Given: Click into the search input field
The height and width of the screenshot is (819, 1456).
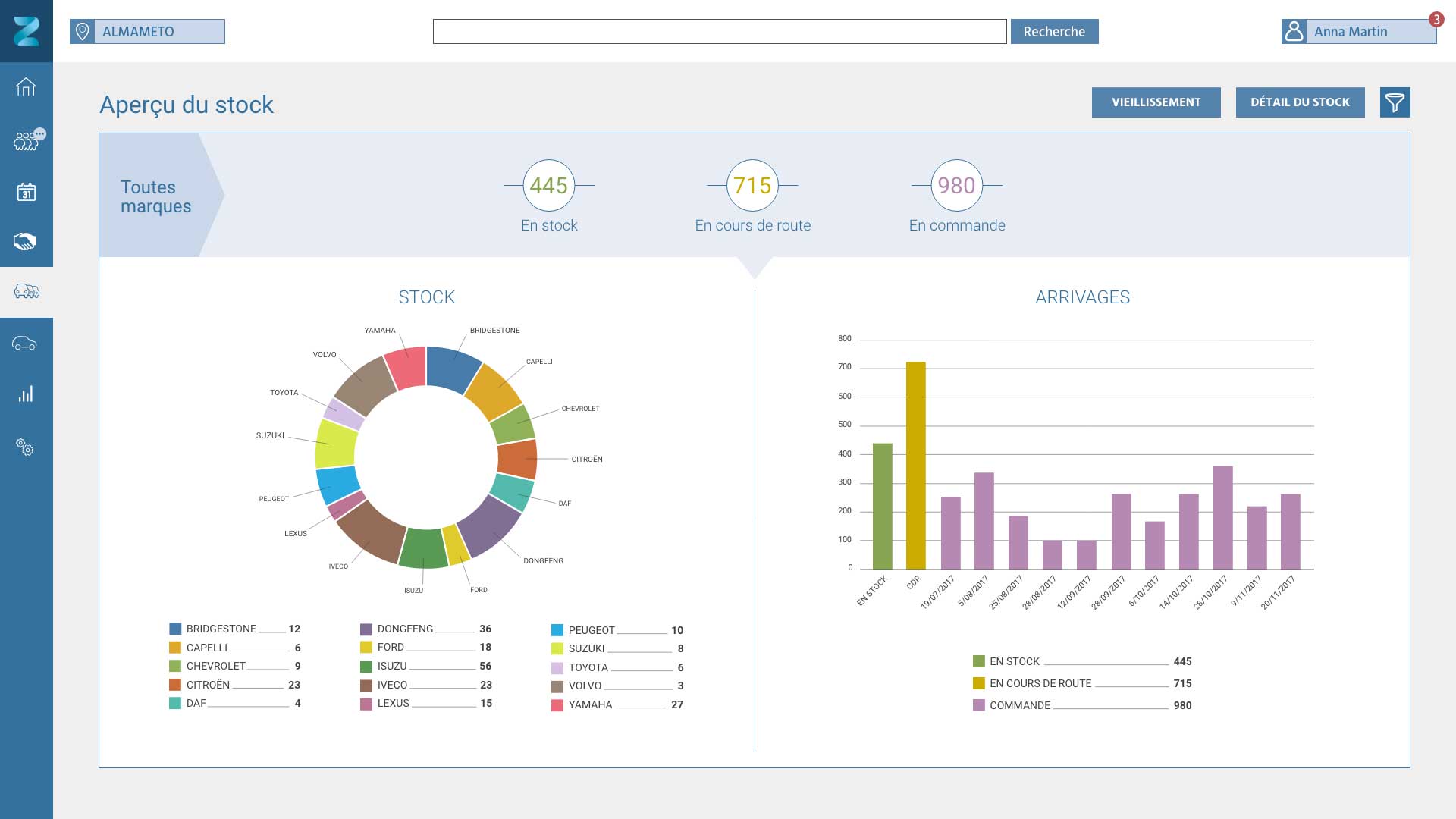Looking at the screenshot, I should coord(719,32).
